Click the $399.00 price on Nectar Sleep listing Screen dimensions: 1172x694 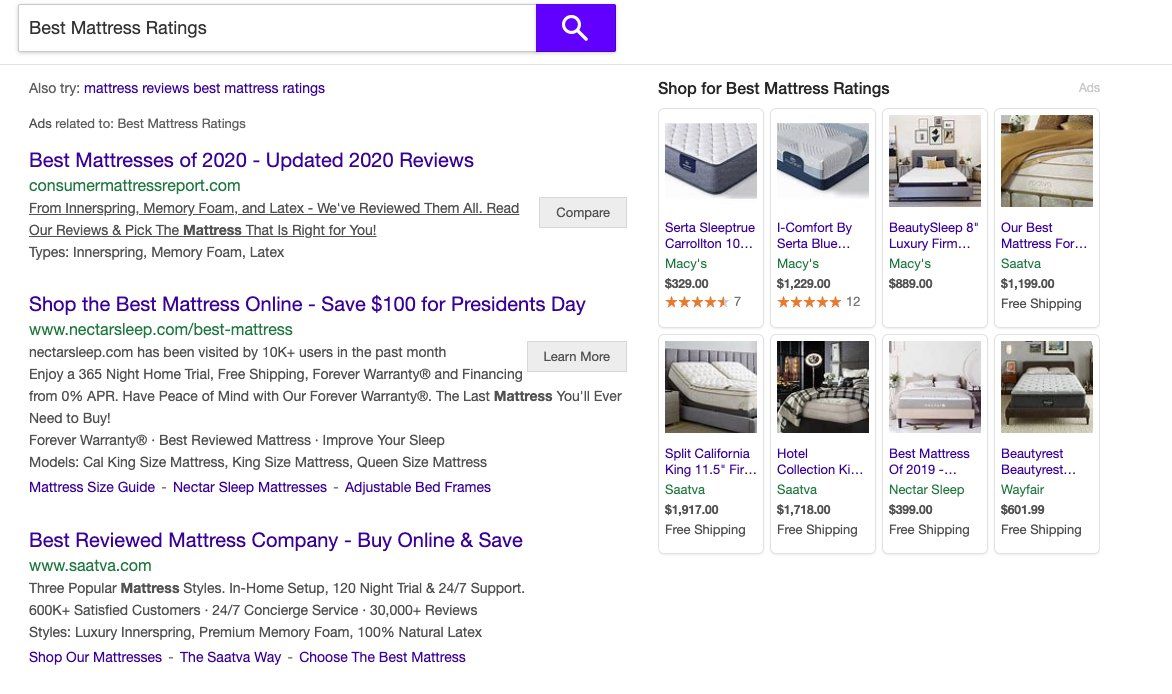click(910, 510)
